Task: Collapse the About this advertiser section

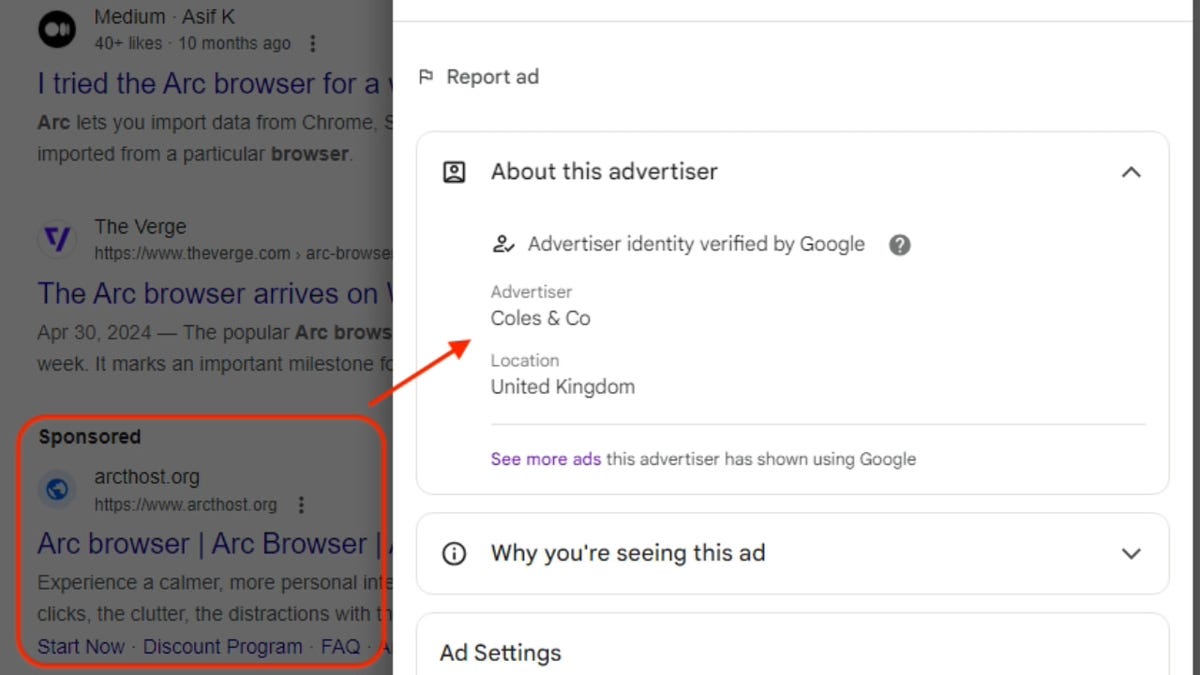Action: (1131, 171)
